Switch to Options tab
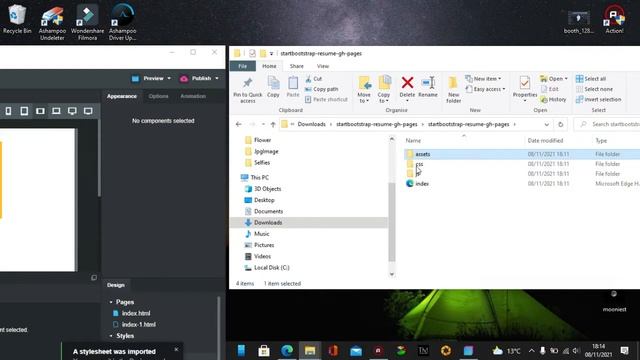The image size is (640, 360). coord(158,96)
